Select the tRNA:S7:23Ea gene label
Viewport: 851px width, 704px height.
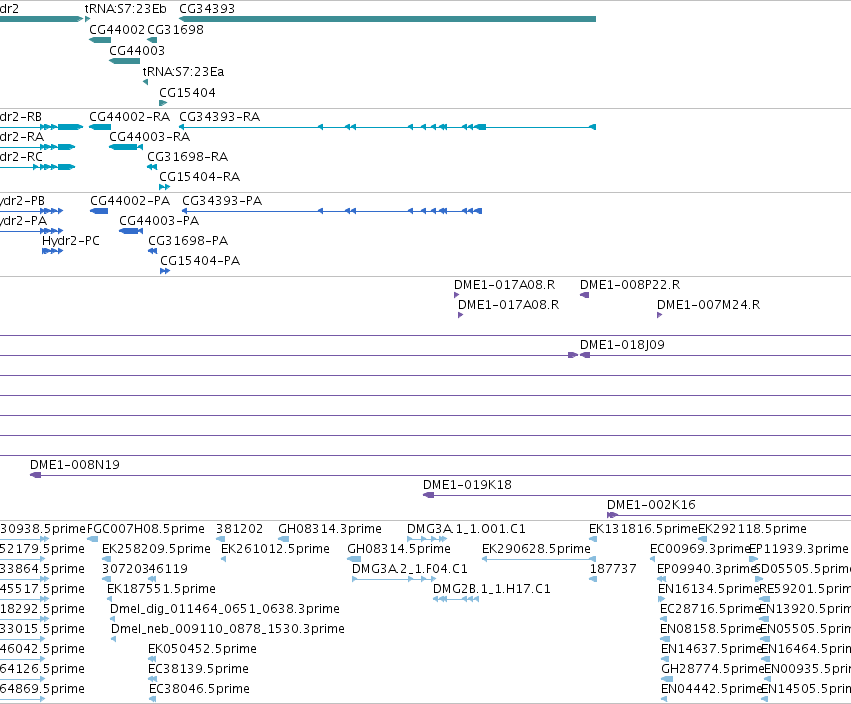[x=183, y=72]
